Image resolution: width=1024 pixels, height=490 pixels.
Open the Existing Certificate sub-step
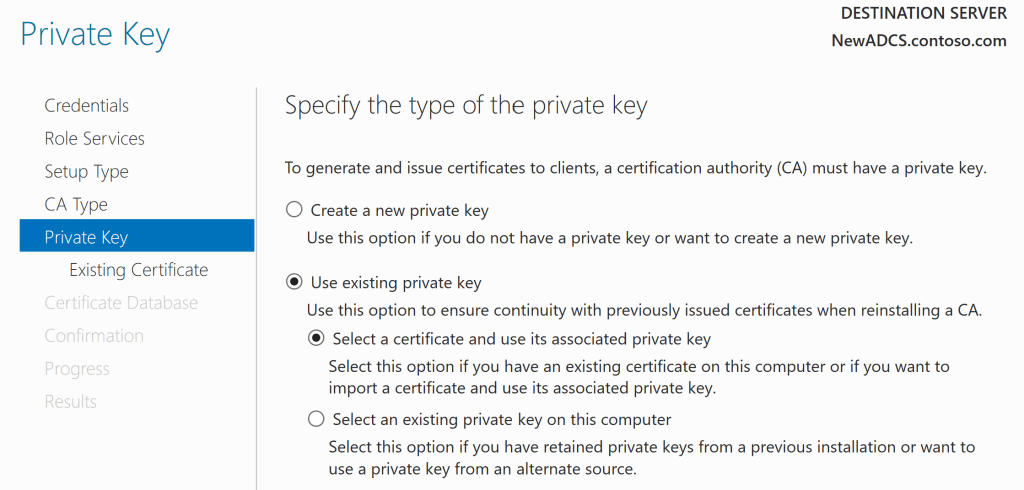[x=139, y=270]
